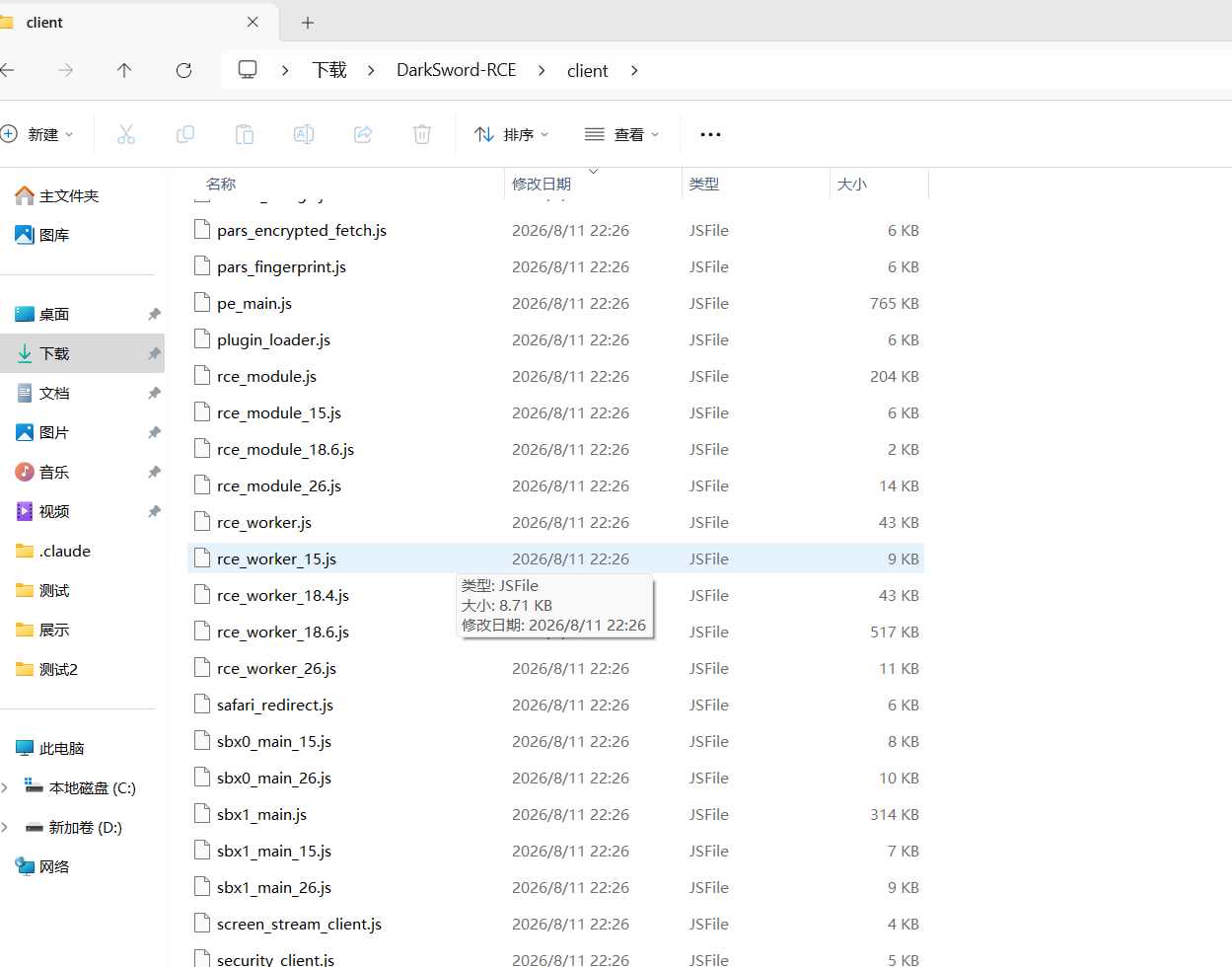The image size is (1232, 967).
Task: Go up one folder level
Action: point(124,70)
